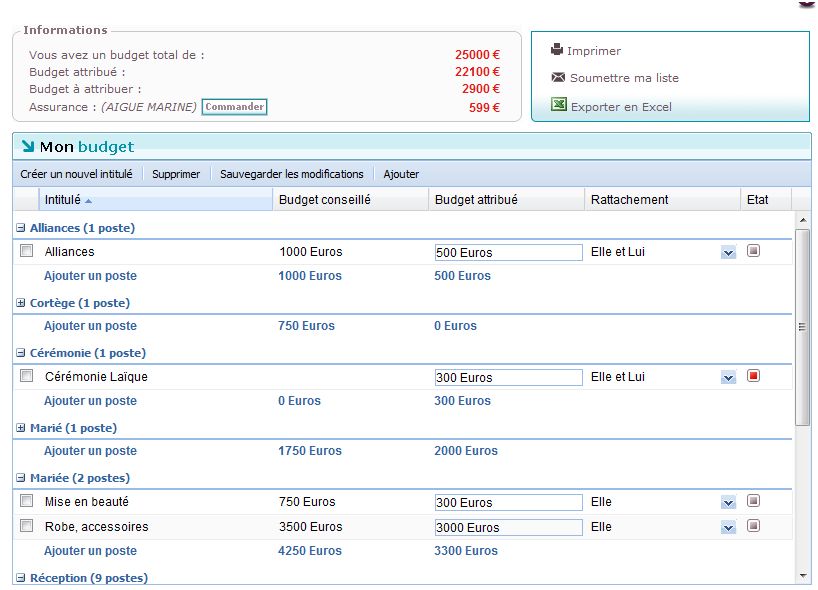
Task: Click the envelope icon for Soumettre ma liste
Action: pos(558,78)
